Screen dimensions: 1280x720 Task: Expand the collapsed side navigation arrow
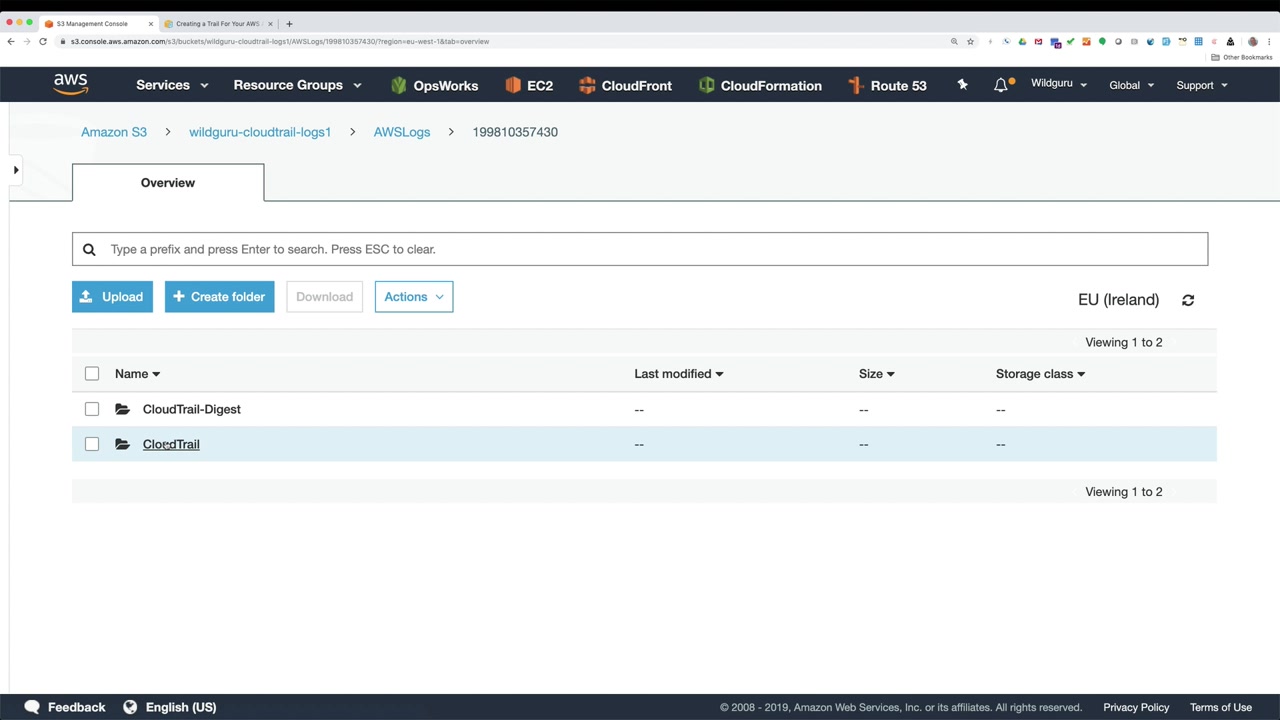[x=16, y=170]
